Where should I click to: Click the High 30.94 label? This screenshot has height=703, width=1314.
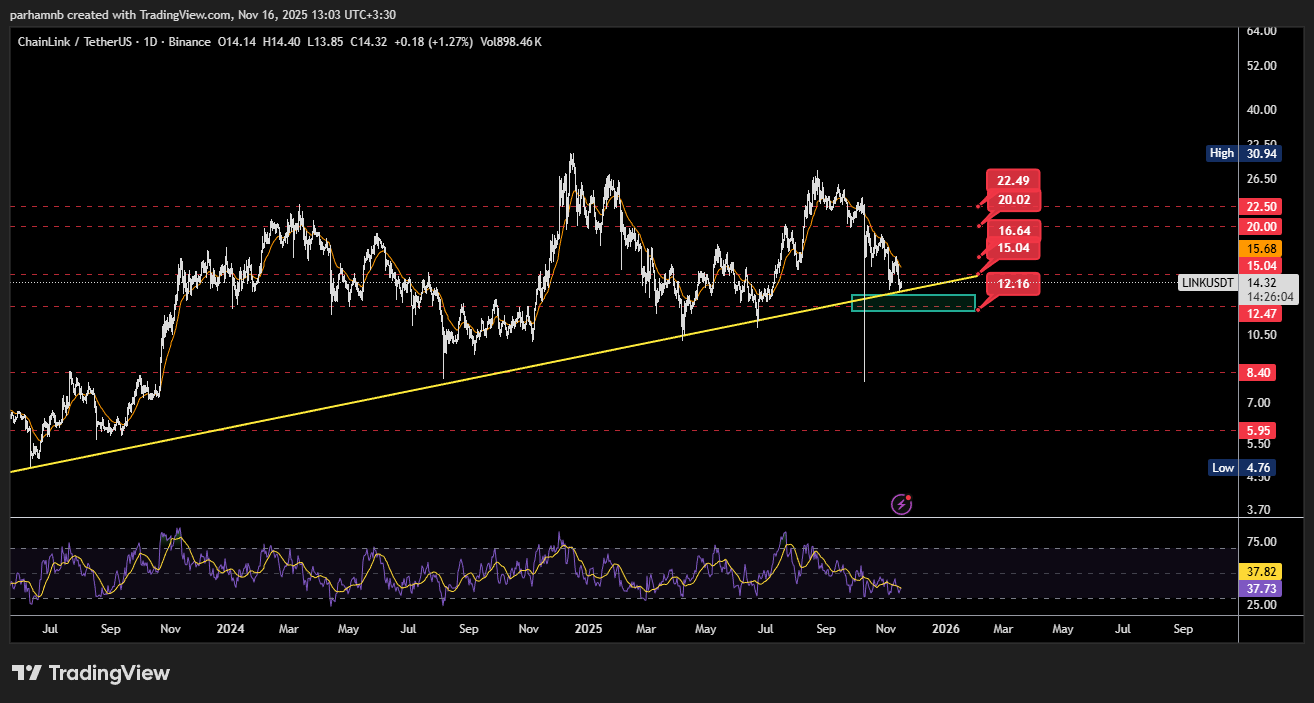point(1240,153)
